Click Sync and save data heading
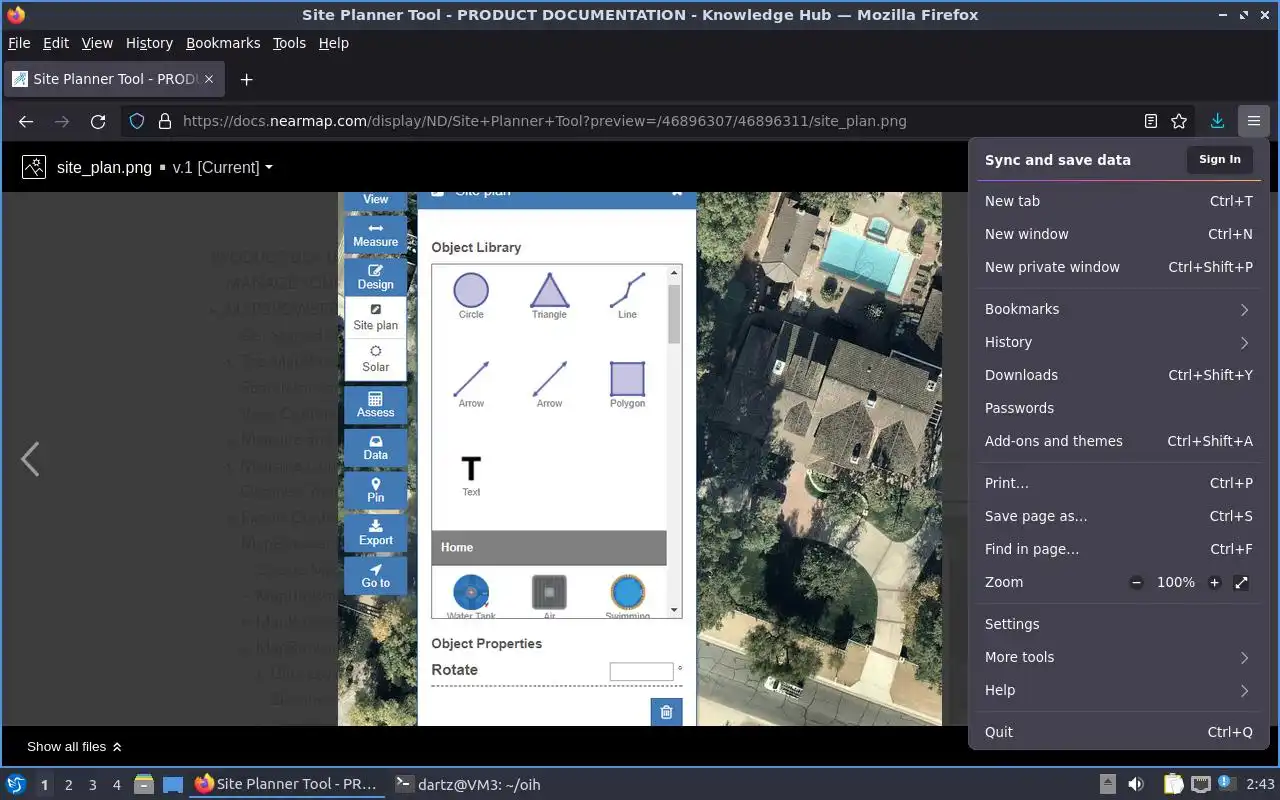The image size is (1280, 800). tap(1057, 160)
